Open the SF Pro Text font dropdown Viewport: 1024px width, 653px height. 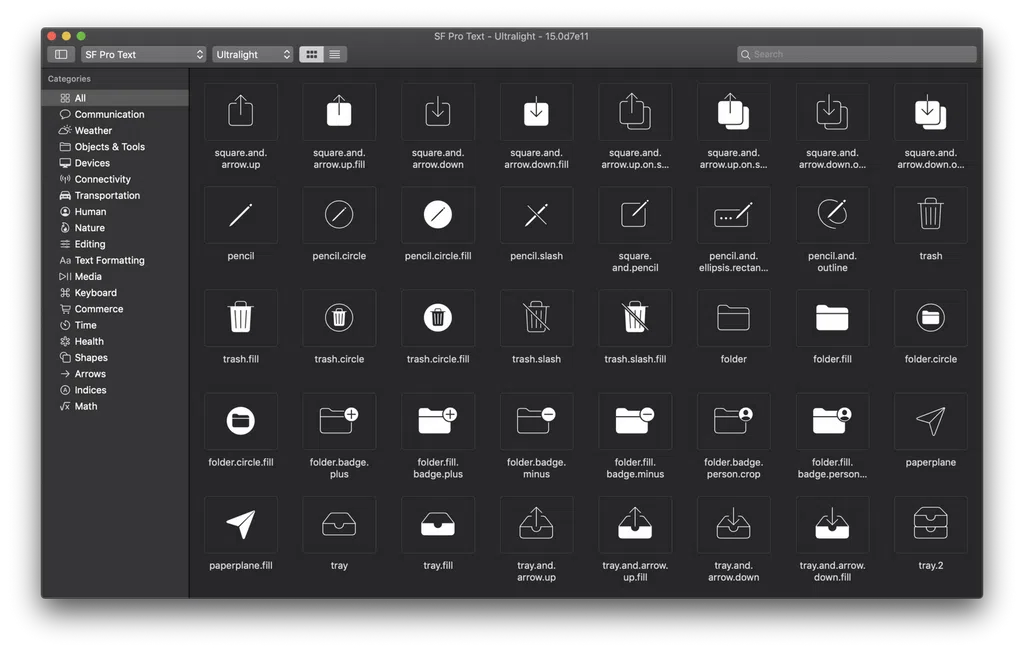click(144, 54)
